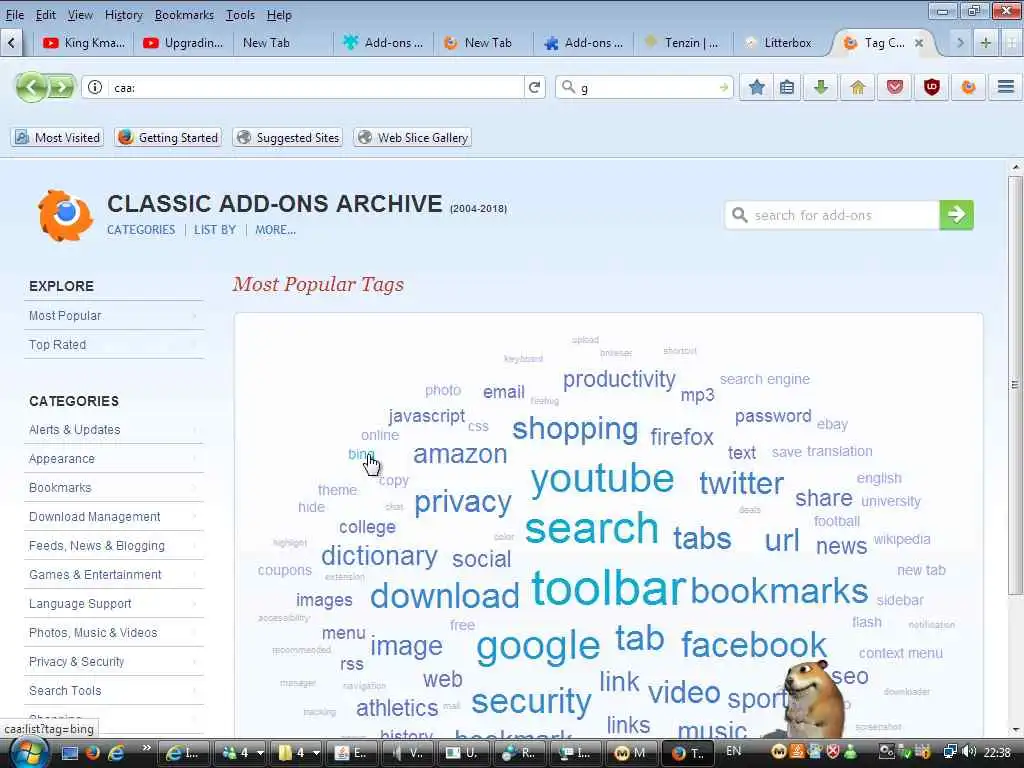Open the History menu
The width and height of the screenshot is (1024, 768).
pyautogui.click(x=123, y=14)
